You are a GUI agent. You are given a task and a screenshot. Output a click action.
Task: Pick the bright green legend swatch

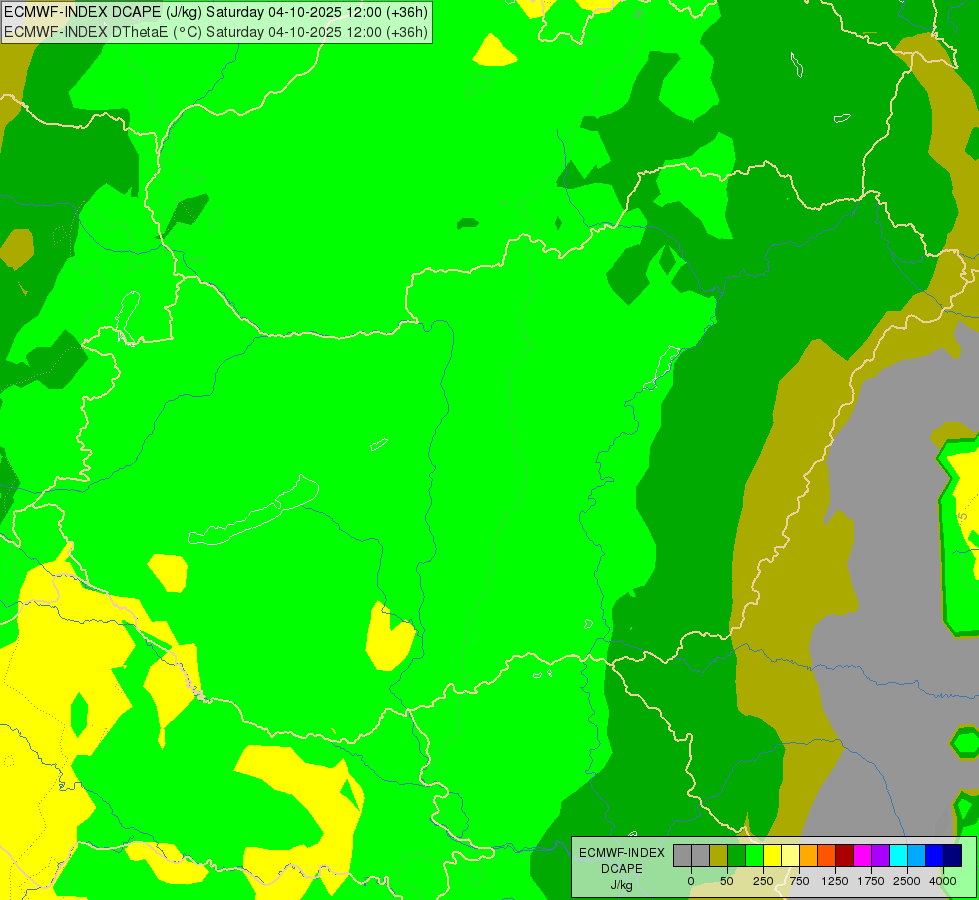coord(754,856)
